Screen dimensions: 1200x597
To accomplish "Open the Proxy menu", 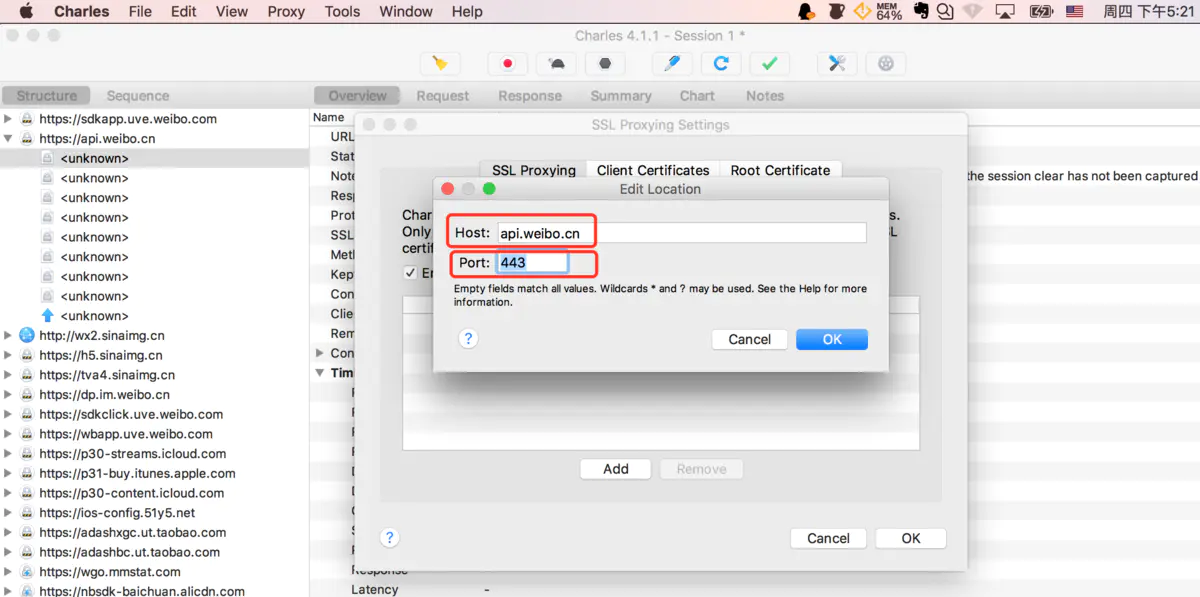I will 286,12.
